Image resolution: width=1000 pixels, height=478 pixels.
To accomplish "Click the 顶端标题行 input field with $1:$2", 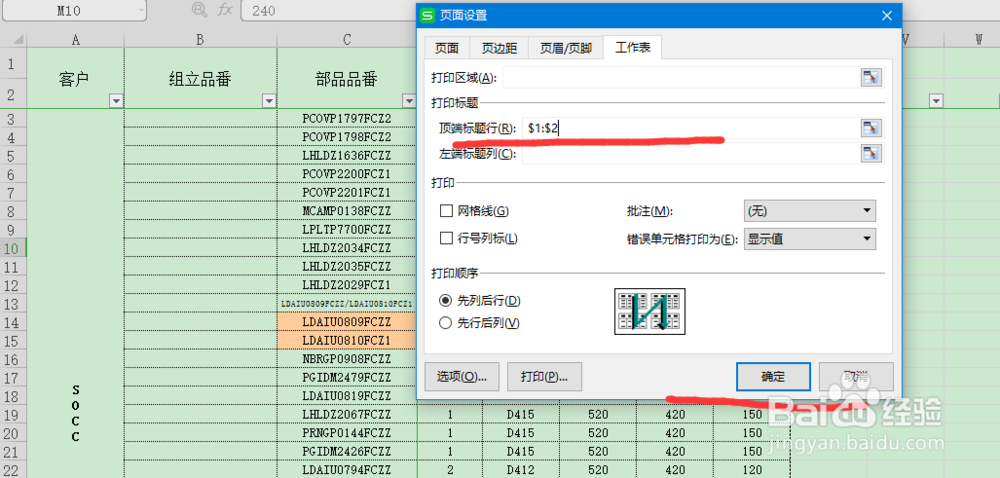I will tap(690, 128).
